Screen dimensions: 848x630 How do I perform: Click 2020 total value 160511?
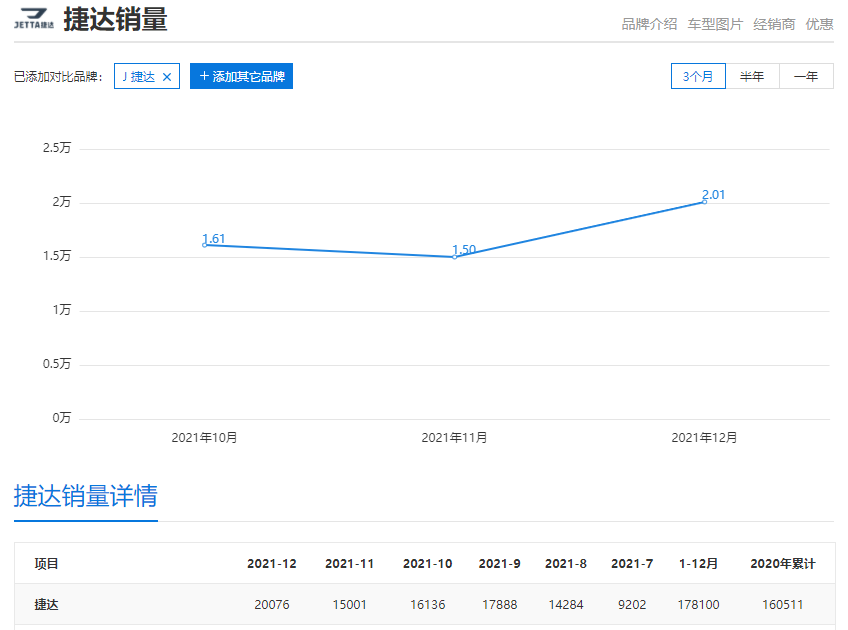click(x=783, y=605)
